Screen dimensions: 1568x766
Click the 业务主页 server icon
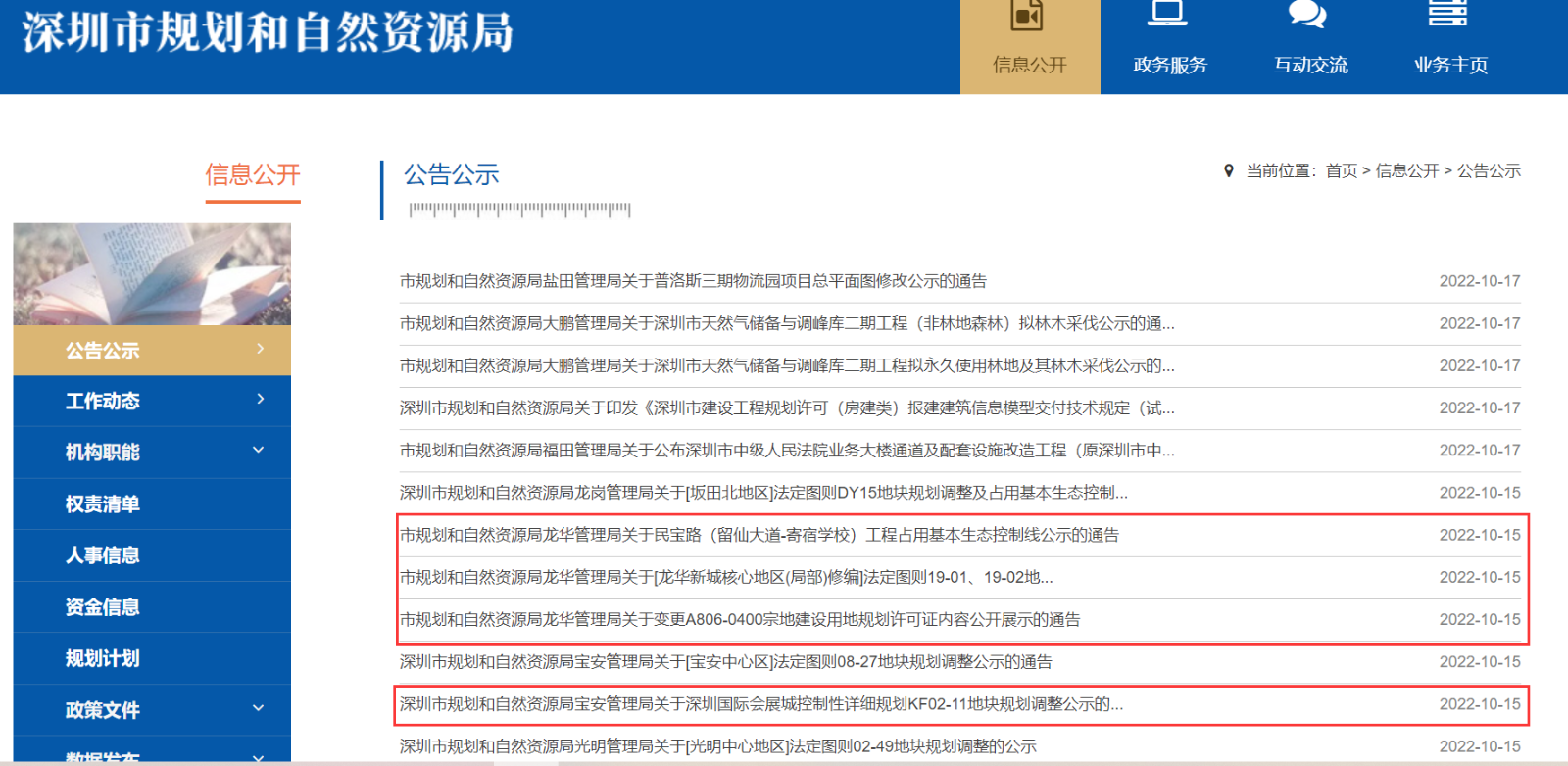pyautogui.click(x=1447, y=14)
